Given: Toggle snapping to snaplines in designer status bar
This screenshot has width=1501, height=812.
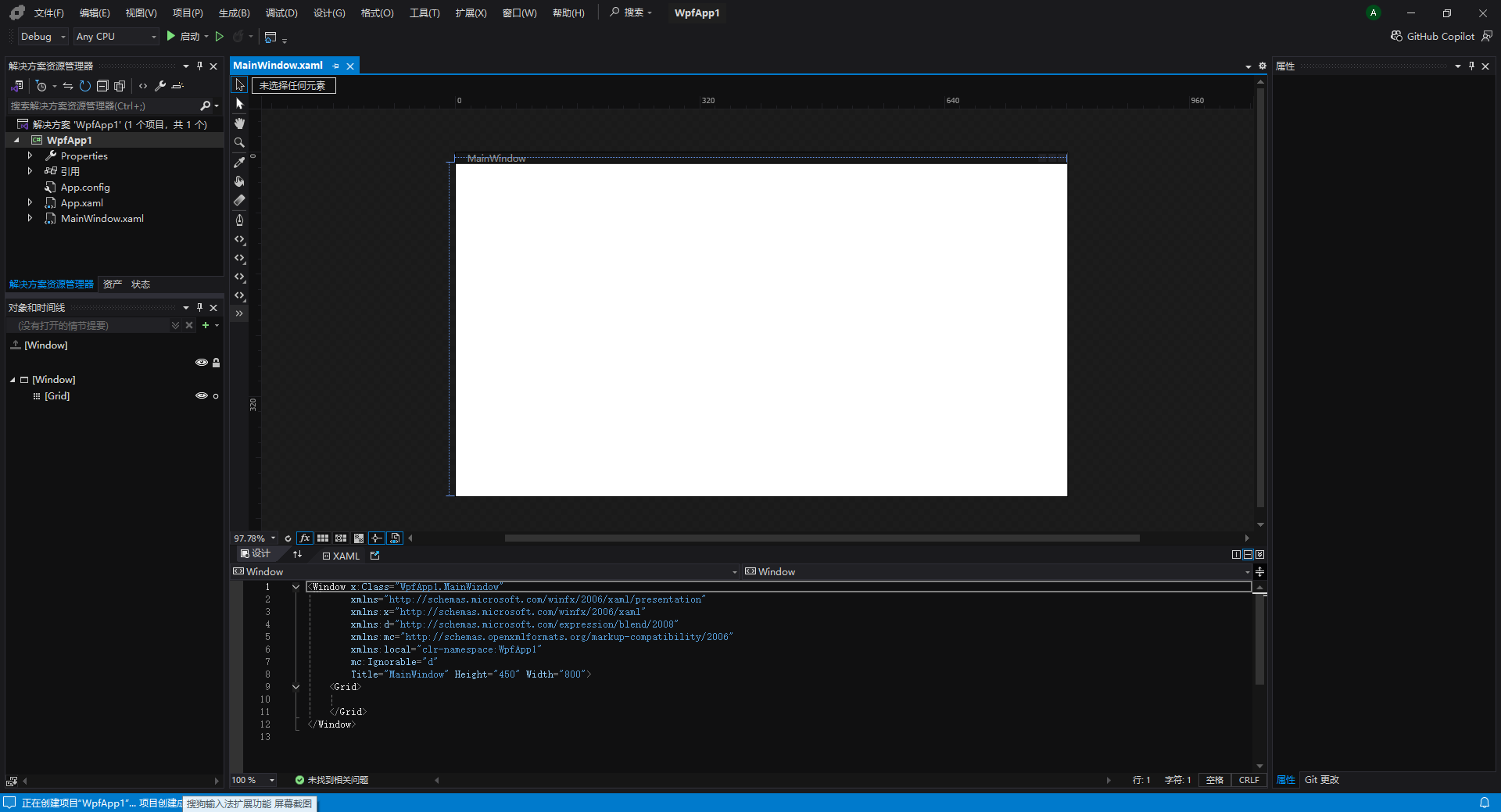Looking at the screenshot, I should point(376,538).
